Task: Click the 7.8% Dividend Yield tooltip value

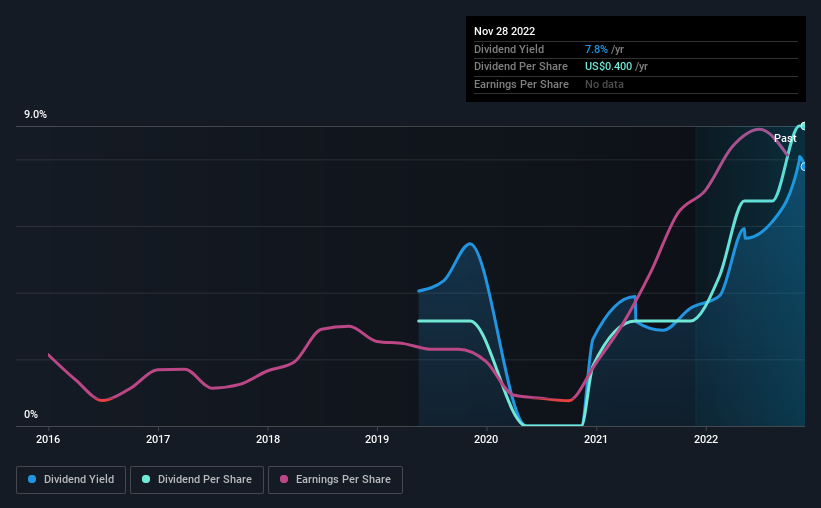Action: coord(596,49)
